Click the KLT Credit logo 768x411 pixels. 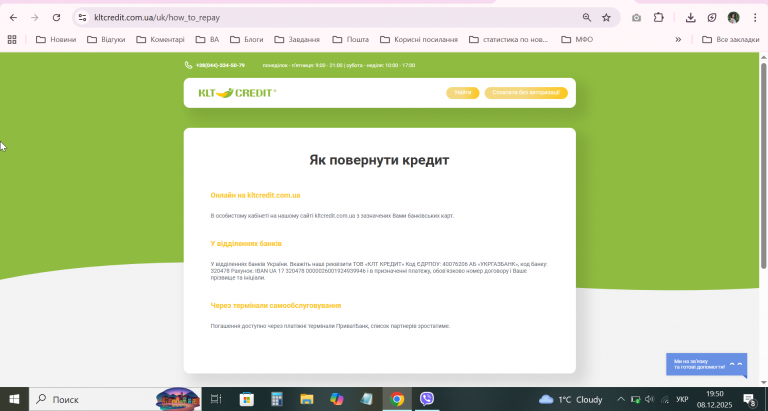tap(237, 93)
